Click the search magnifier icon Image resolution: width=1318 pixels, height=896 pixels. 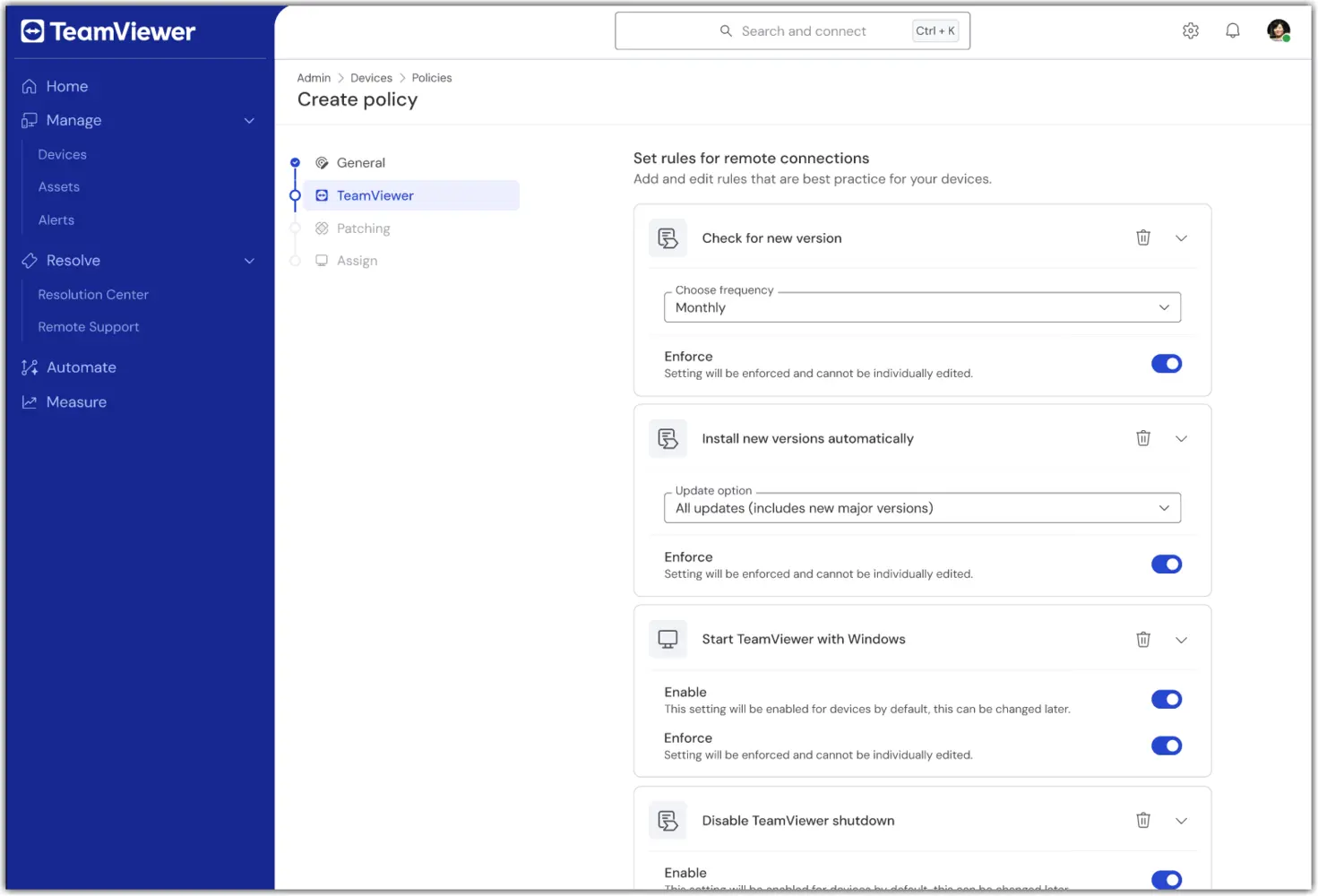pyautogui.click(x=726, y=30)
